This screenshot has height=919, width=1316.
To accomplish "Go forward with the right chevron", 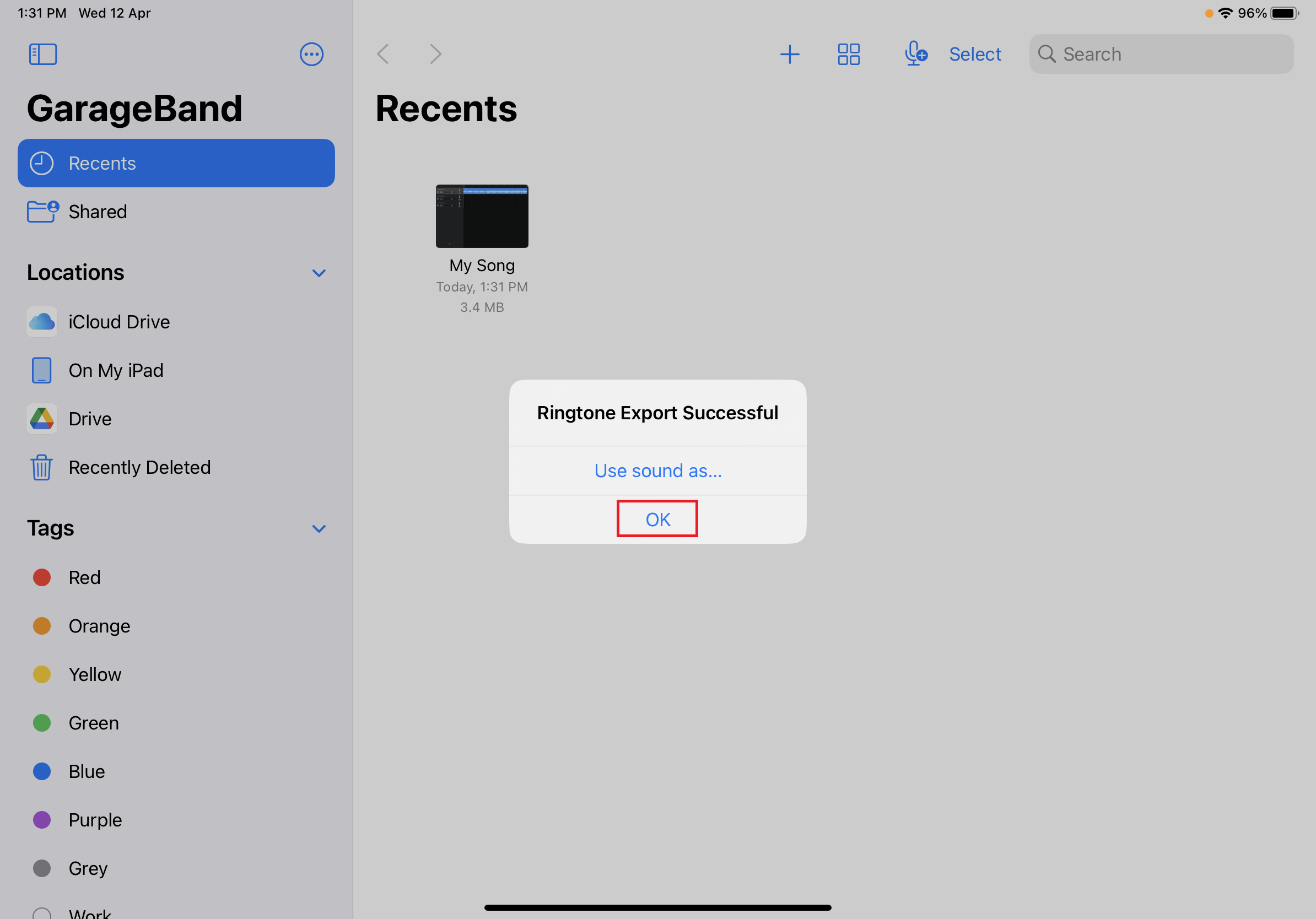I will click(435, 55).
